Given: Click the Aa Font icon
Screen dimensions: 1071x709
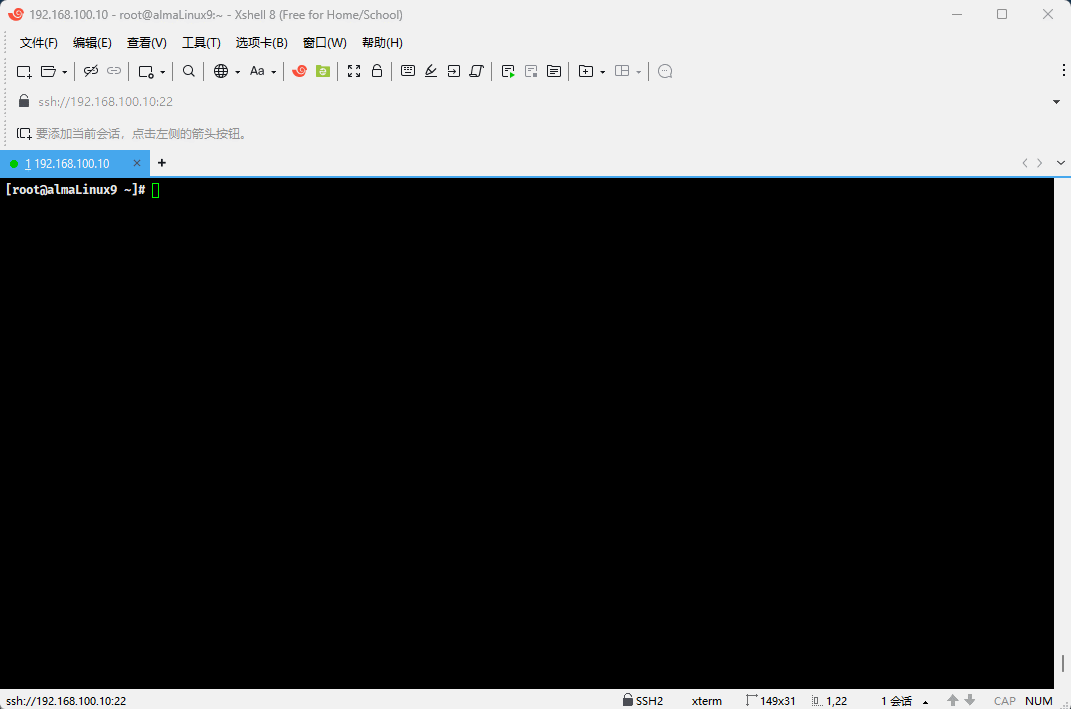Looking at the screenshot, I should (x=257, y=71).
